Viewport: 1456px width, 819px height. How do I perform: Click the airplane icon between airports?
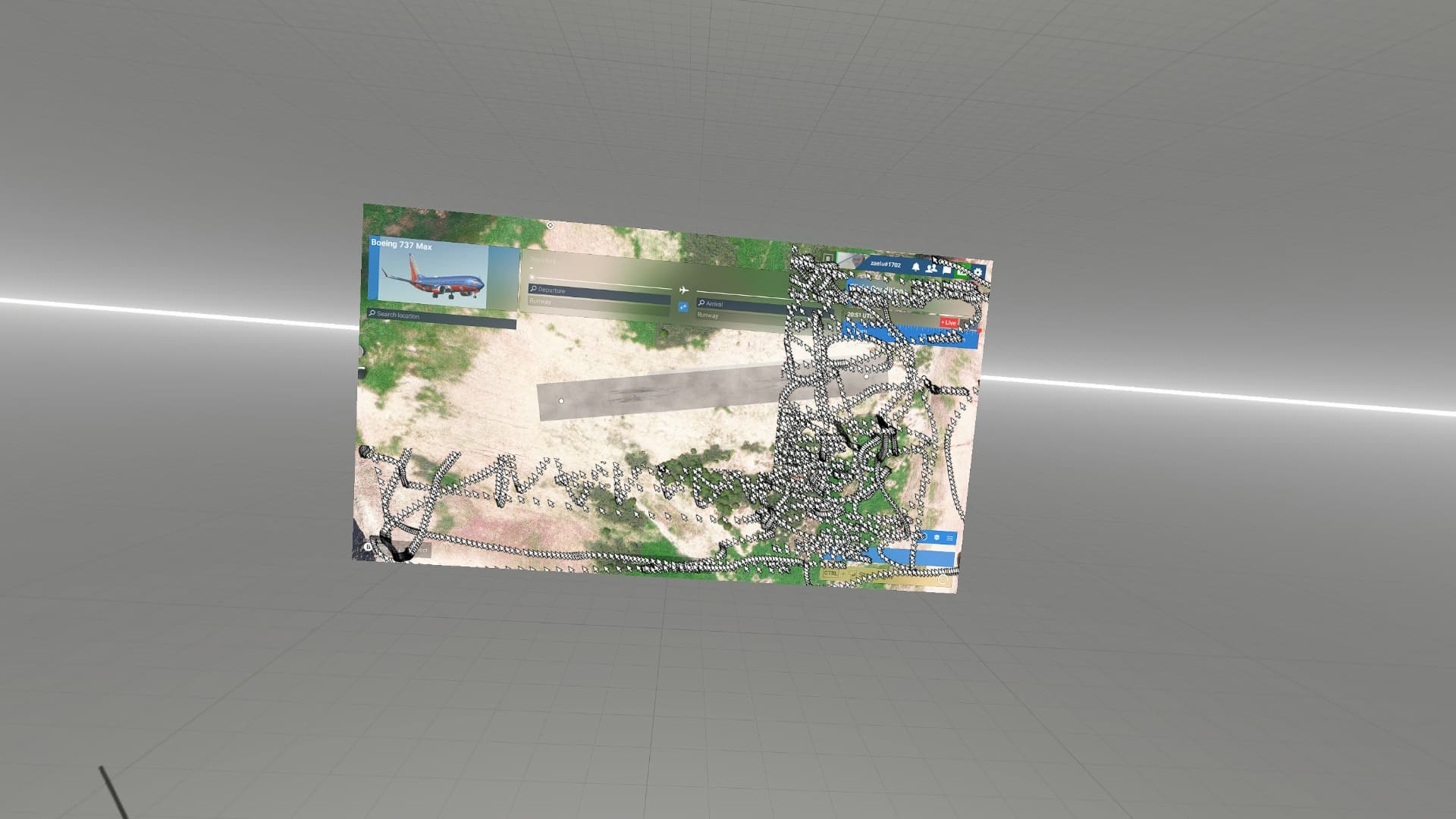pos(683,290)
